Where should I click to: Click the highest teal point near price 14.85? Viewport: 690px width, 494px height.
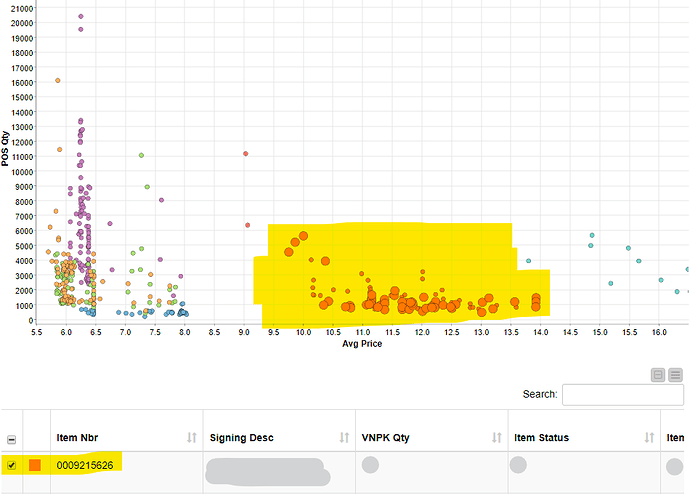pyautogui.click(x=591, y=235)
